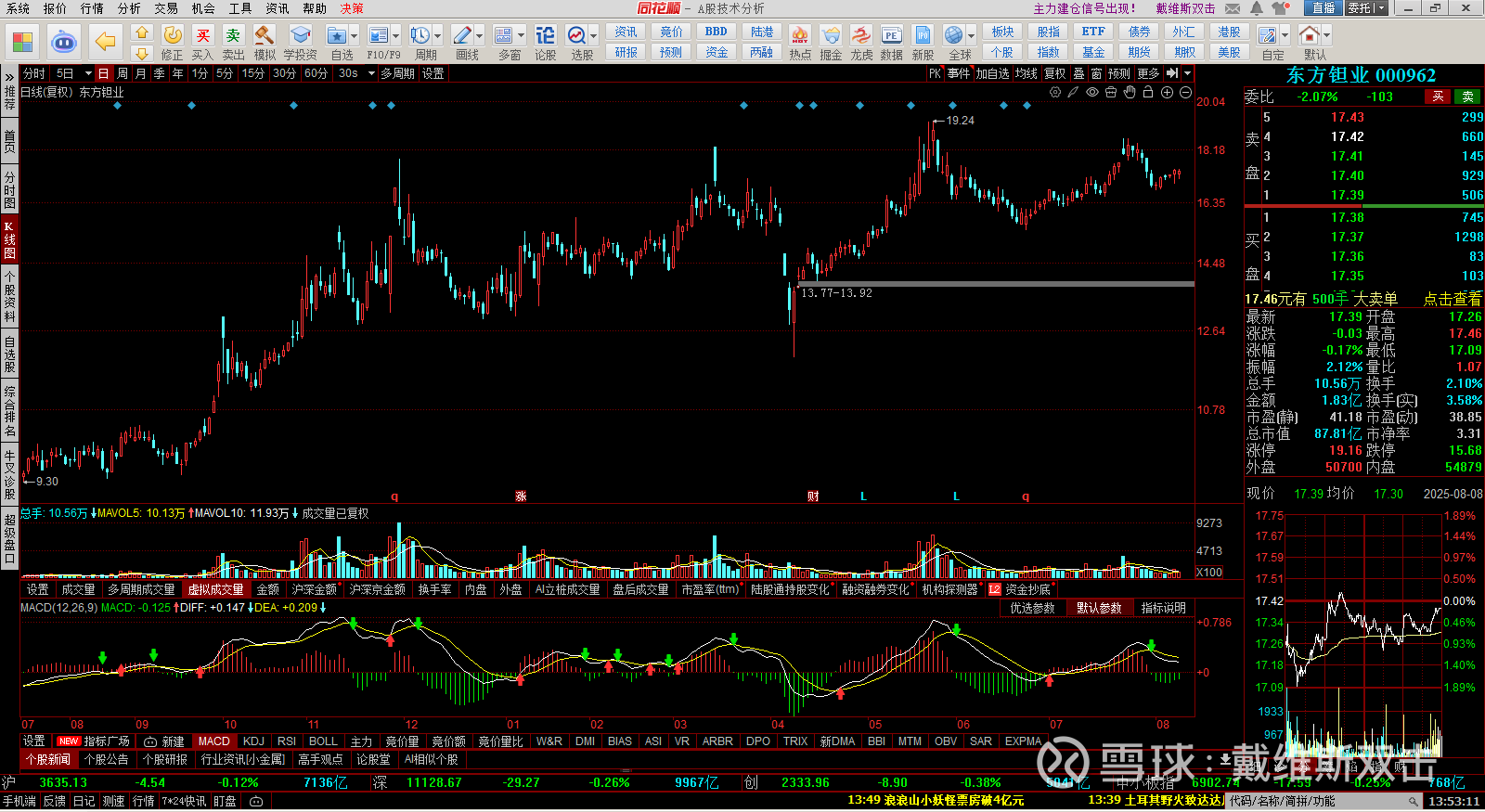Click the notification bell icon in title bar
Screen dimensions: 1485x812
pyautogui.click(x=1256, y=8)
